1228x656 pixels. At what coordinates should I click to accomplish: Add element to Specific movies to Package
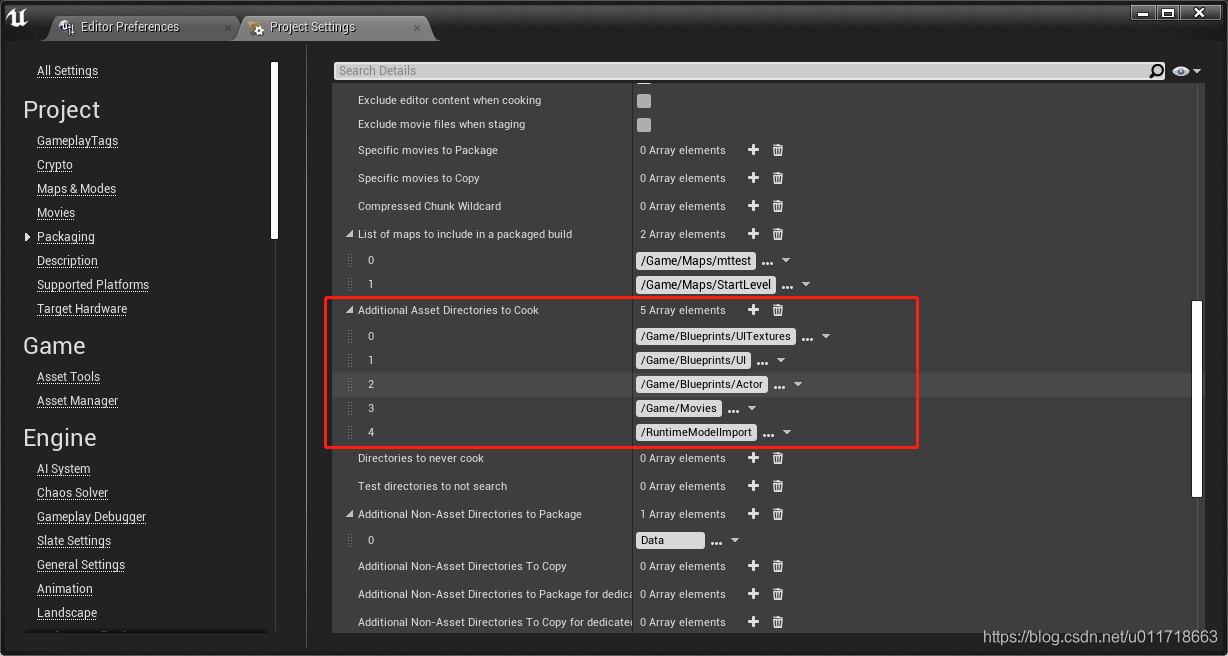click(754, 150)
